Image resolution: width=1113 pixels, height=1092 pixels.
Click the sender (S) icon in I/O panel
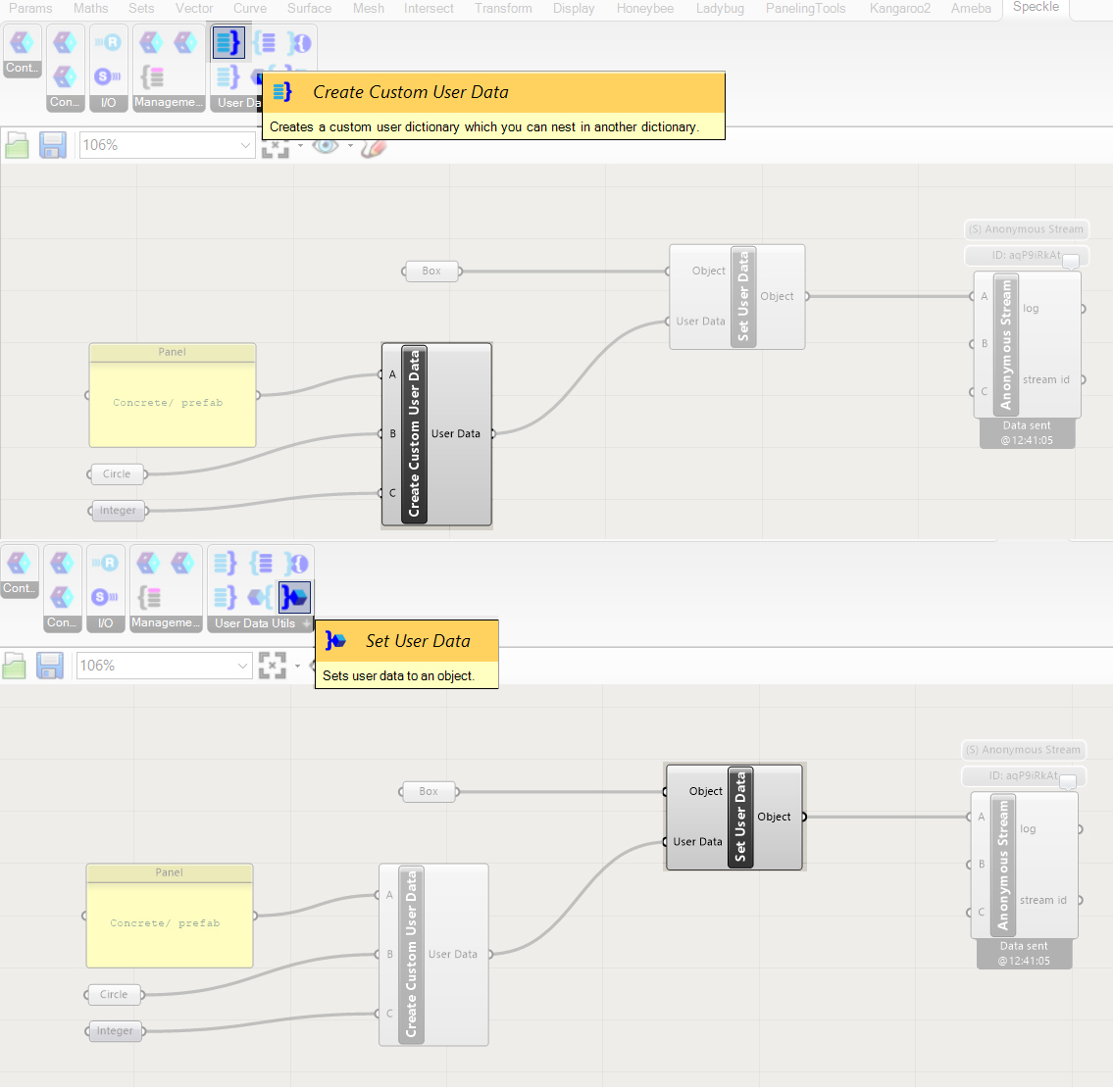coord(105,74)
